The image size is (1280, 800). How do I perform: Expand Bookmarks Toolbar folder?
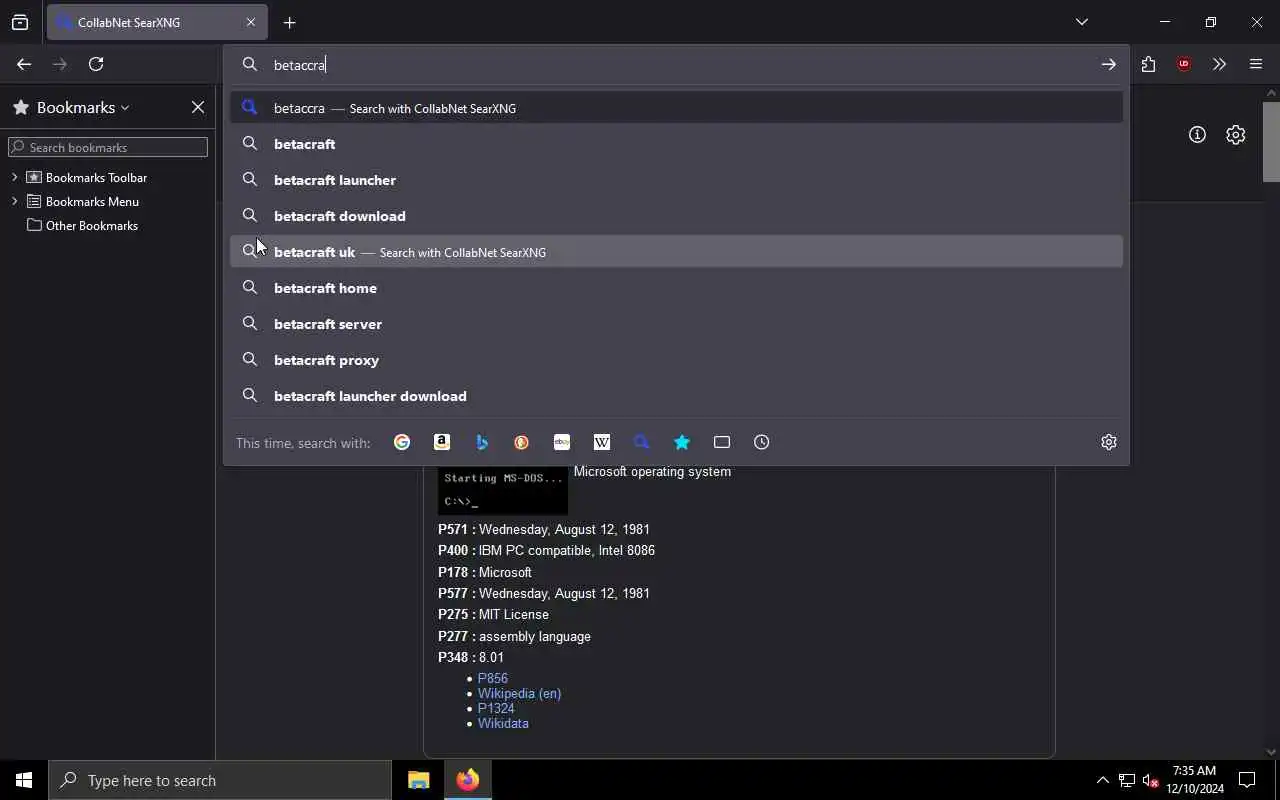click(x=14, y=177)
